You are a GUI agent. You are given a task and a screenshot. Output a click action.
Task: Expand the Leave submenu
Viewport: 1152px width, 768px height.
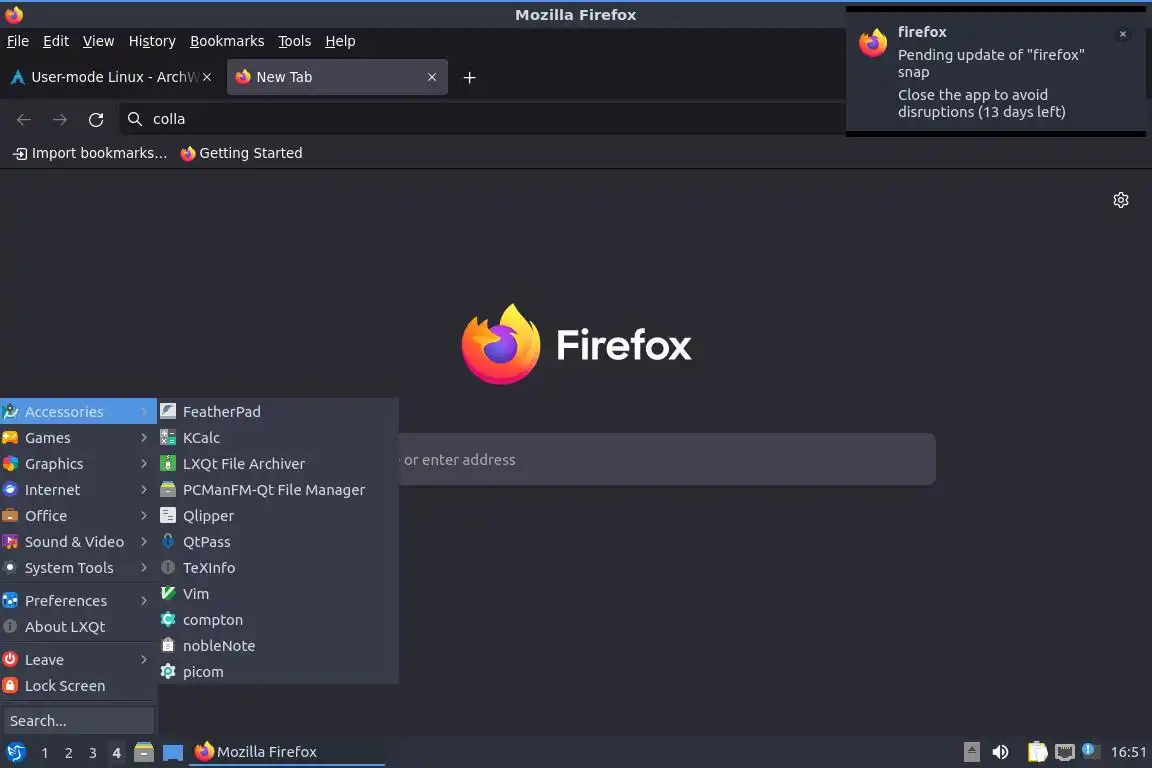pyautogui.click(x=77, y=660)
